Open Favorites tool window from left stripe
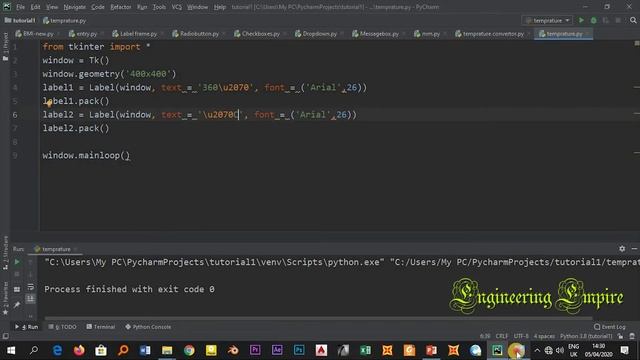 pos(5,298)
